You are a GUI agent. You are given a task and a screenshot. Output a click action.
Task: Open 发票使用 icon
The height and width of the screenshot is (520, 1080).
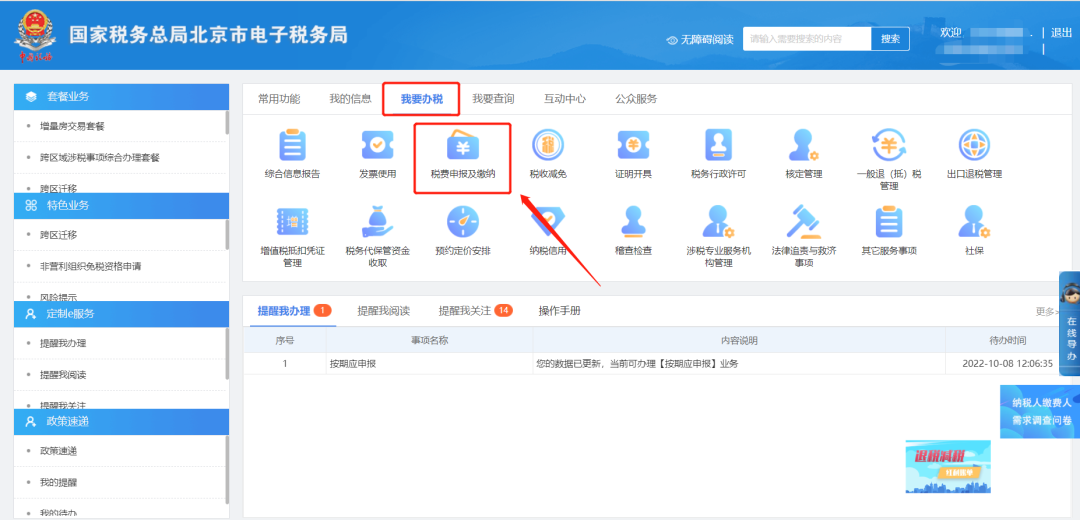pyautogui.click(x=377, y=145)
